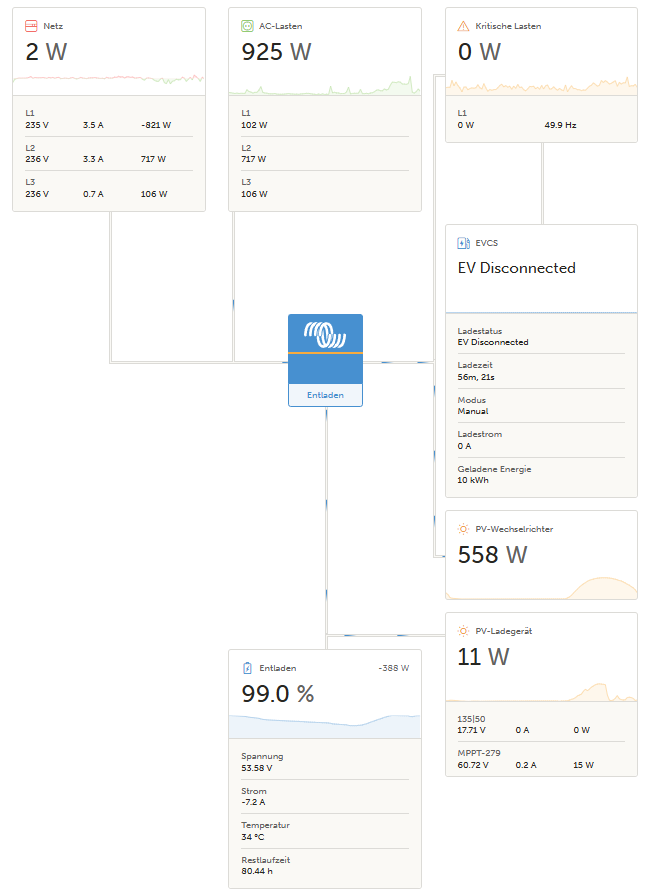Click the Kritische Lasten warning icon
Screen dimensions: 659x895
click(x=463, y=26)
